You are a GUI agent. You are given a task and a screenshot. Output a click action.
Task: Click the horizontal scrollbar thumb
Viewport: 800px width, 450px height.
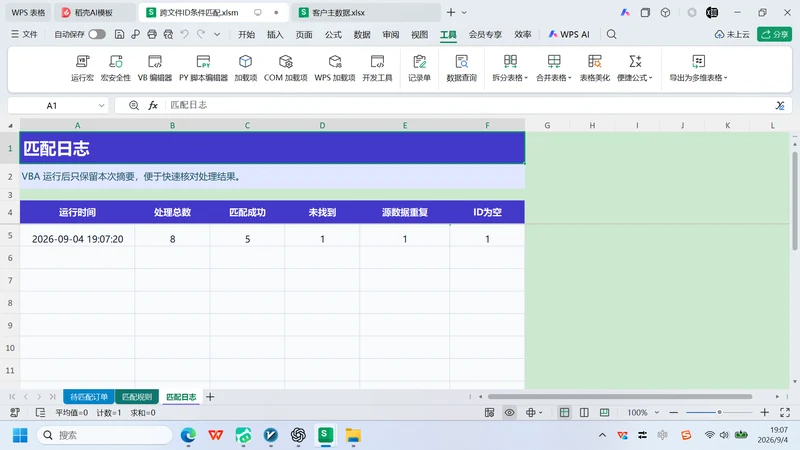620,396
